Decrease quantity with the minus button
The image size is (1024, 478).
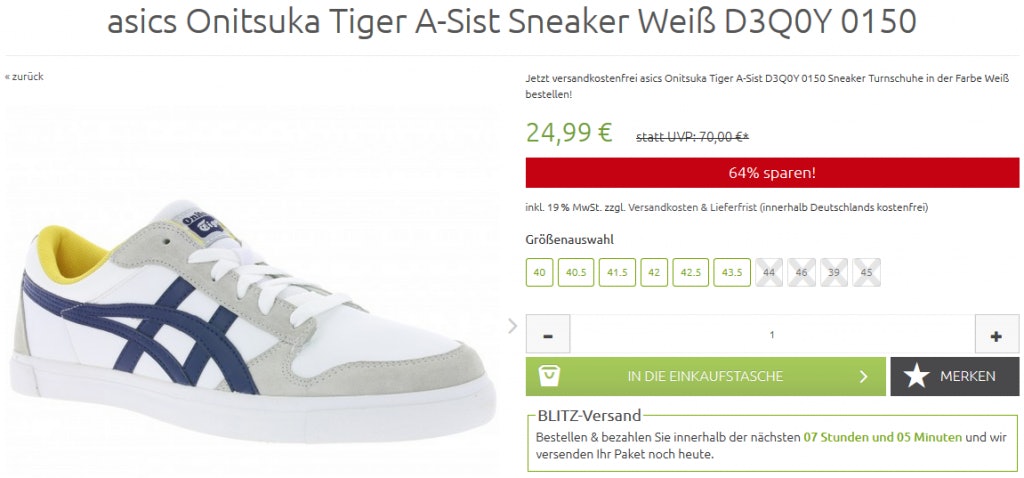point(548,334)
